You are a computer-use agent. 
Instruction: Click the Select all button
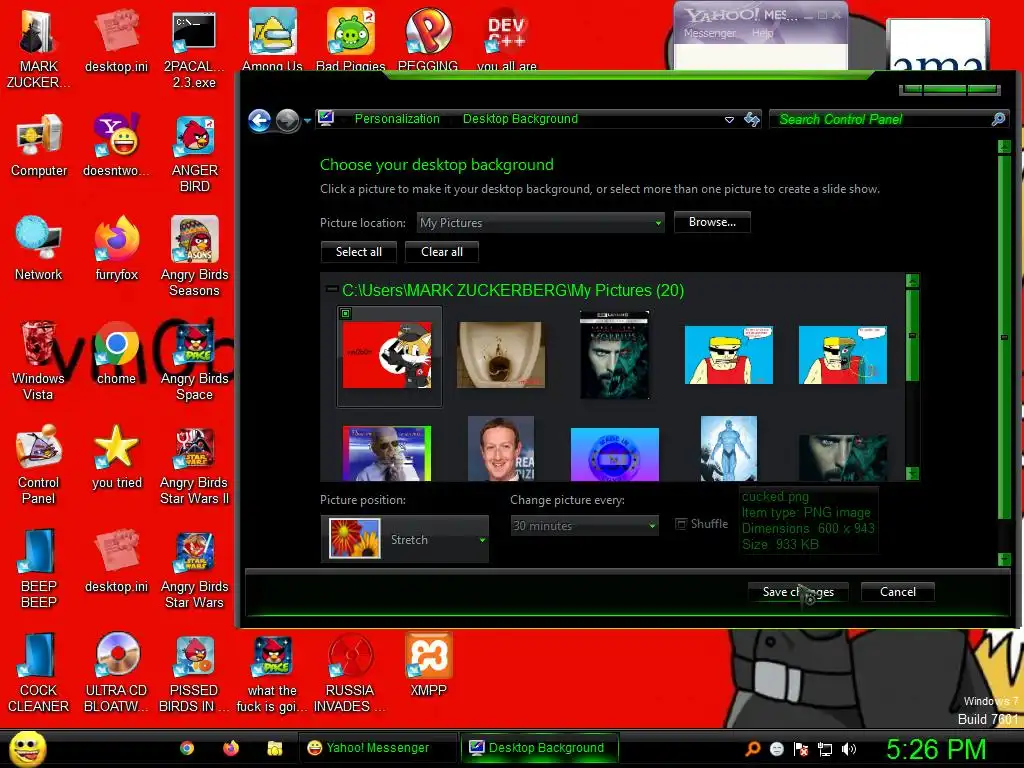pos(359,252)
